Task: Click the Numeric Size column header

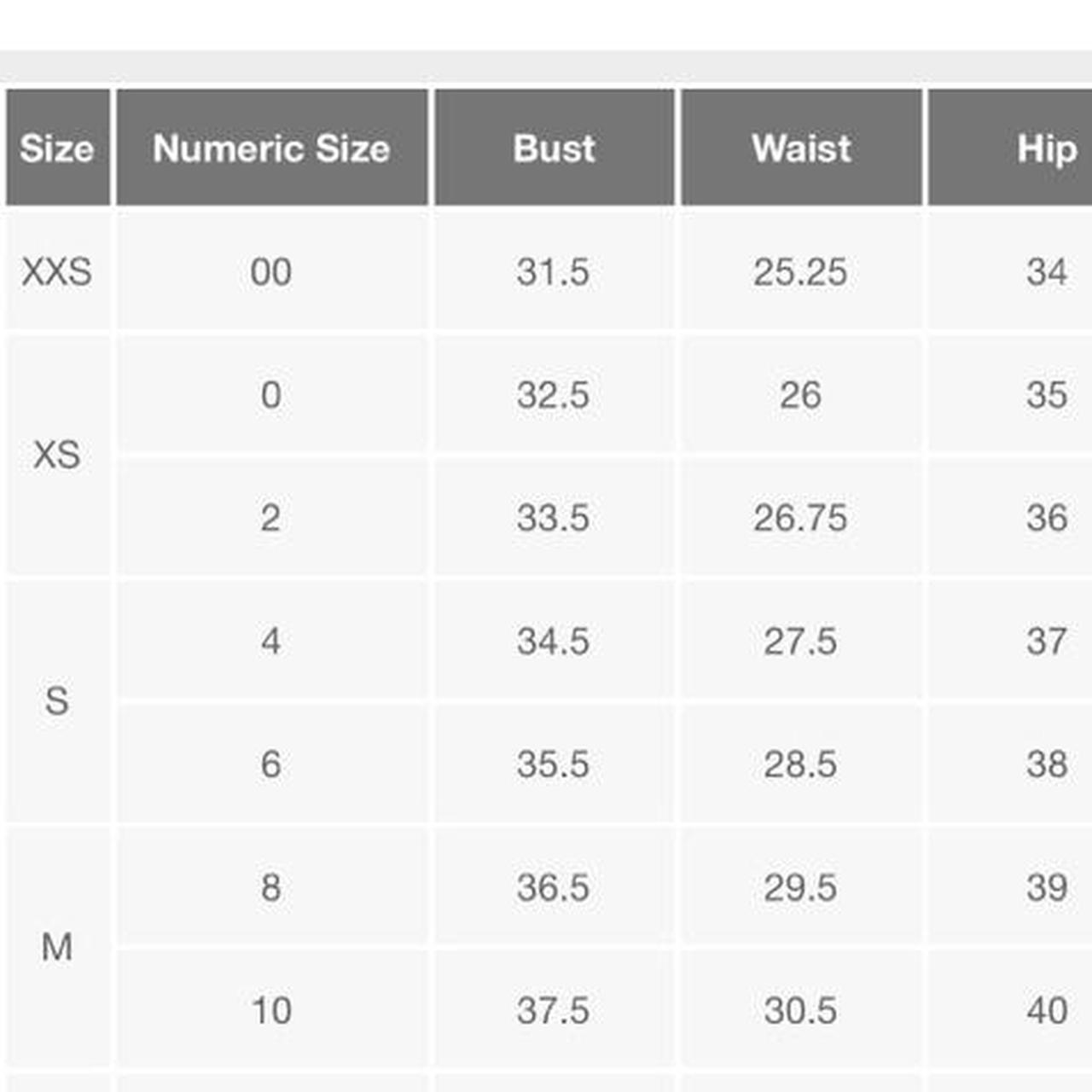Action: point(271,148)
